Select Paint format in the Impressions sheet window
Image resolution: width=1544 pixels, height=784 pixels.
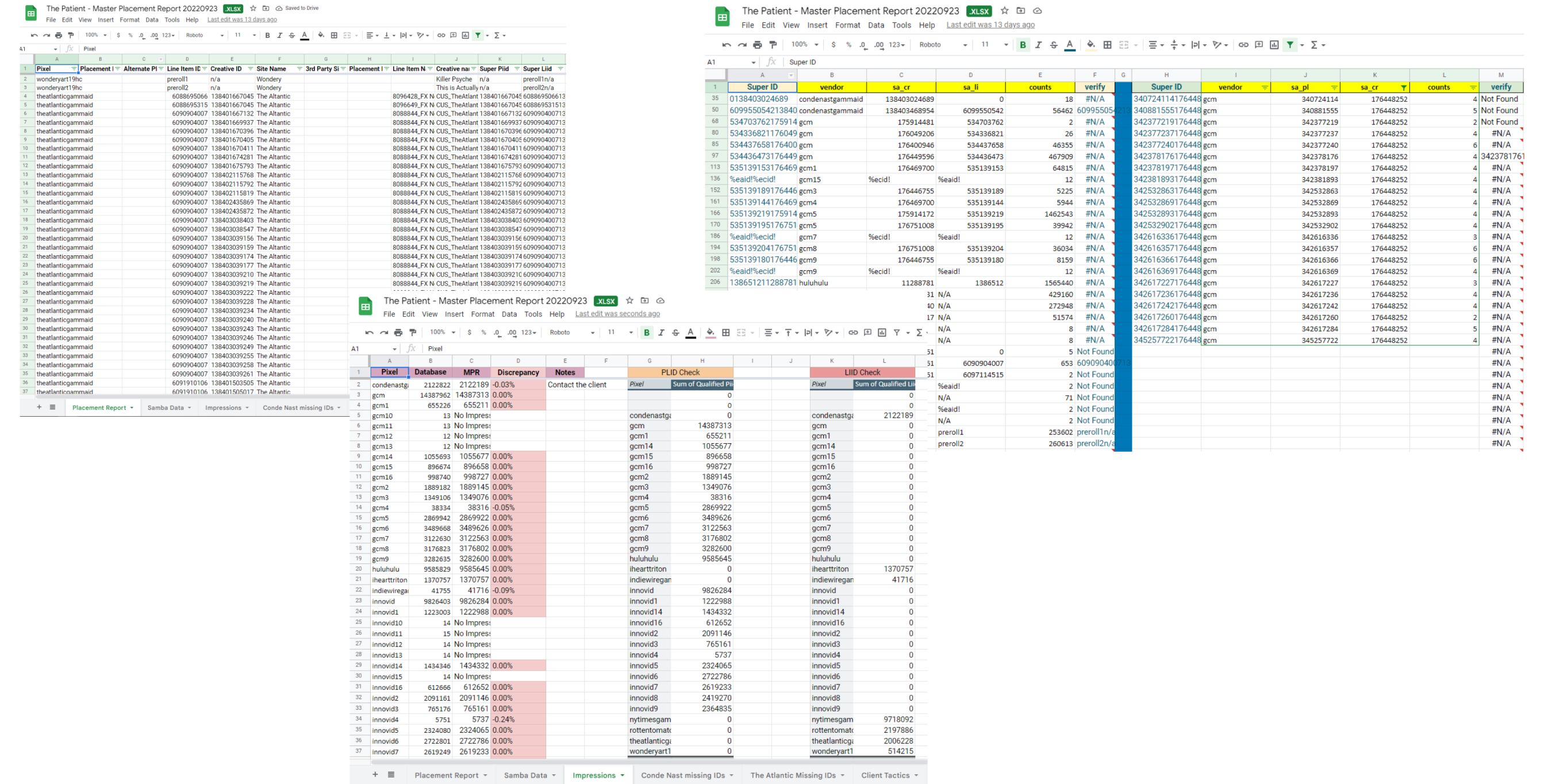tap(412, 333)
